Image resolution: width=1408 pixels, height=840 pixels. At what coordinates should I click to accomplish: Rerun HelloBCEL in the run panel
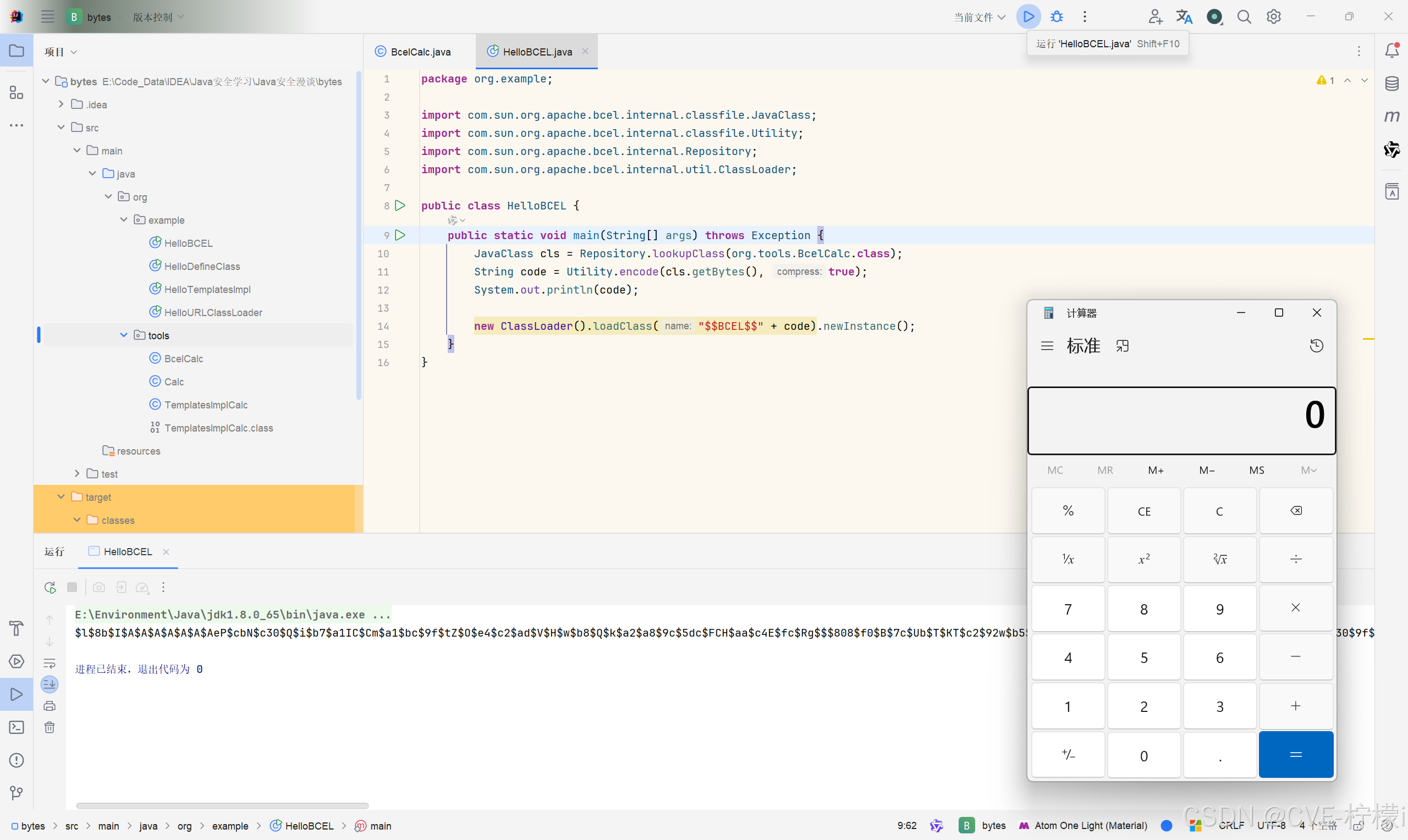pyautogui.click(x=50, y=587)
